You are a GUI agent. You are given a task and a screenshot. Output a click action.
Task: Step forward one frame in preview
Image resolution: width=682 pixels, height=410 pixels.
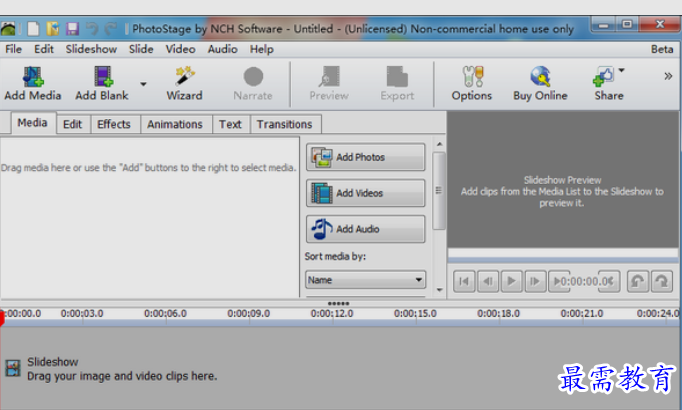click(x=535, y=281)
